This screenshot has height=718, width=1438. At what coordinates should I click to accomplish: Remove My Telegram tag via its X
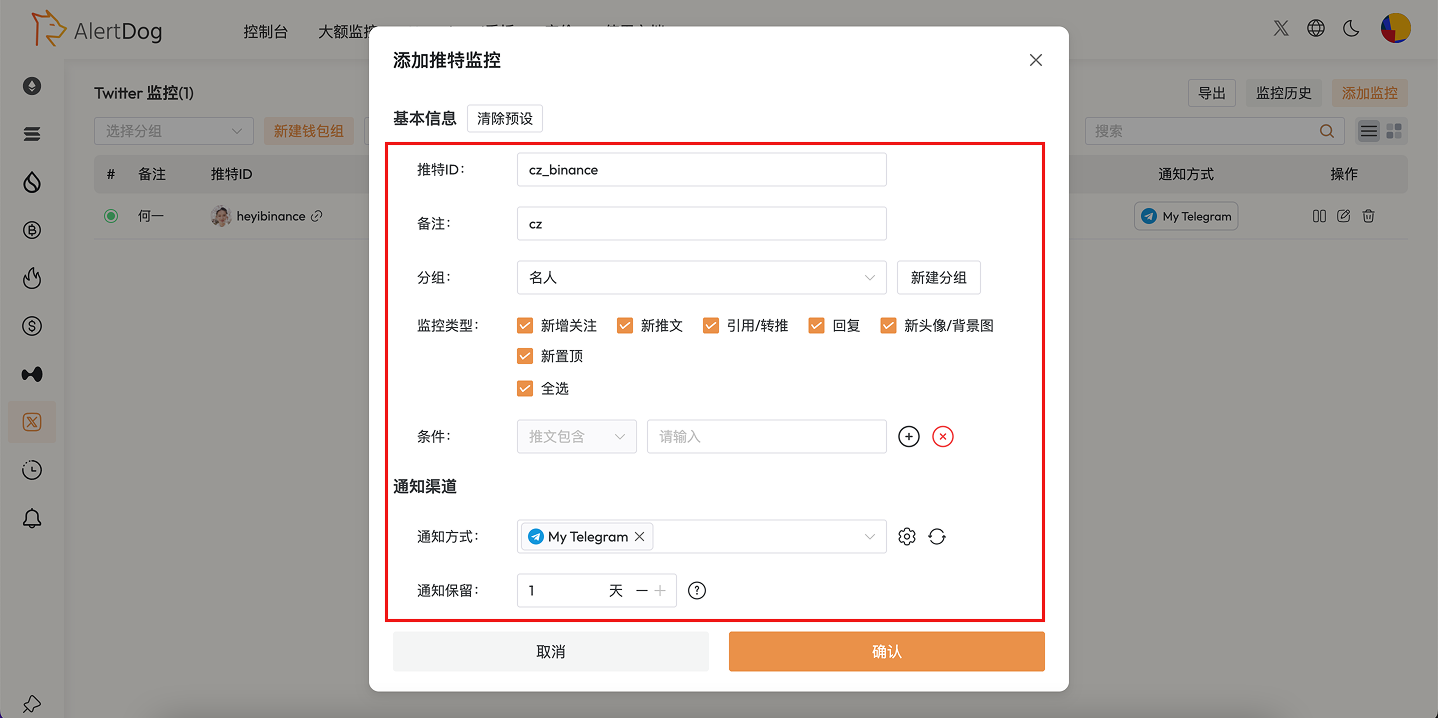pyautogui.click(x=639, y=536)
